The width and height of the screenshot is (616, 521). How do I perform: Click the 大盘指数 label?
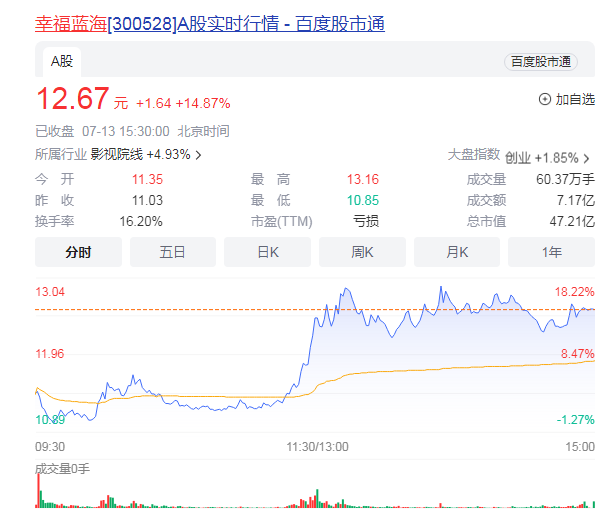point(473,154)
